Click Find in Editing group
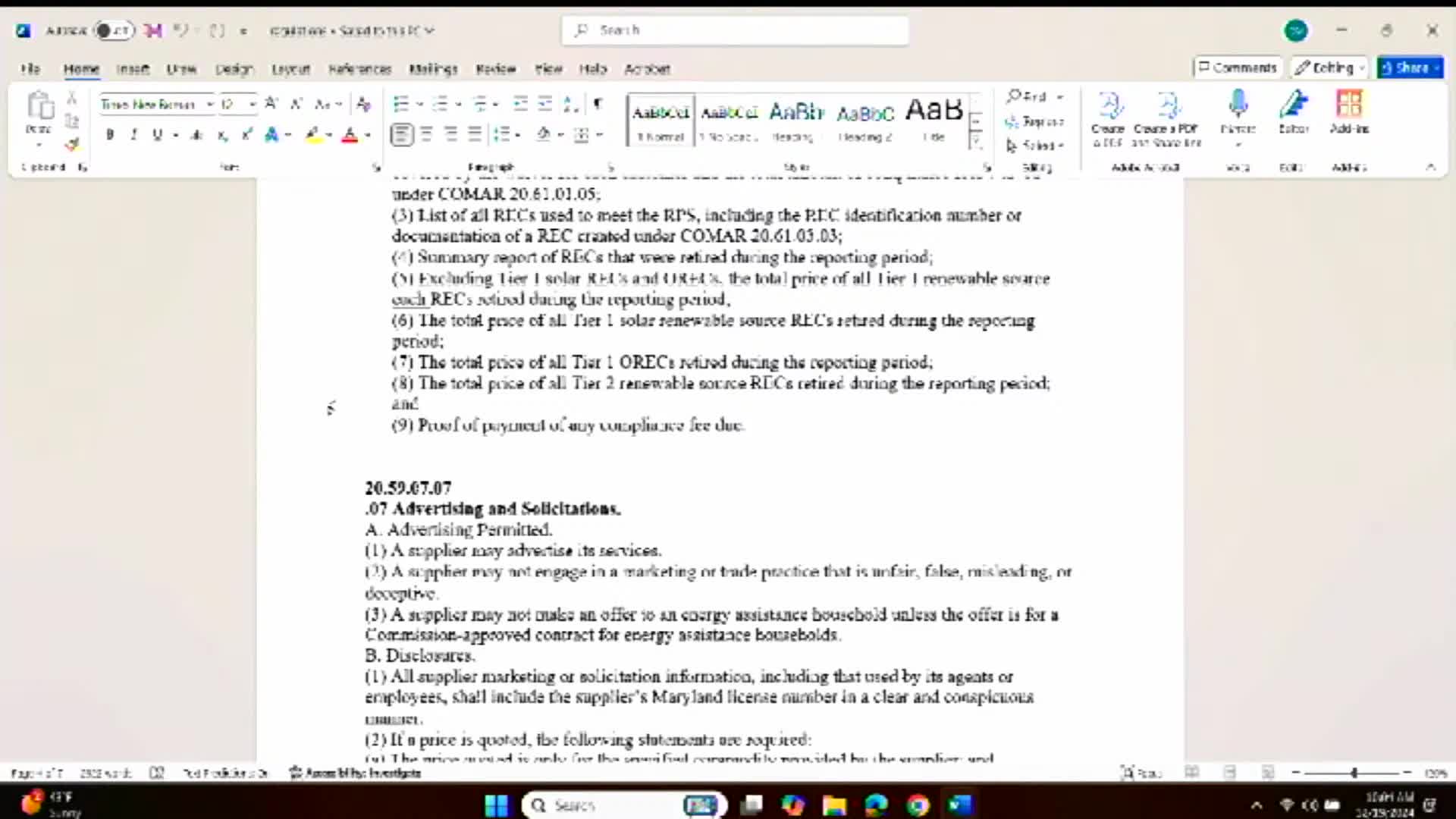This screenshot has width=1456, height=819. coord(1034,96)
